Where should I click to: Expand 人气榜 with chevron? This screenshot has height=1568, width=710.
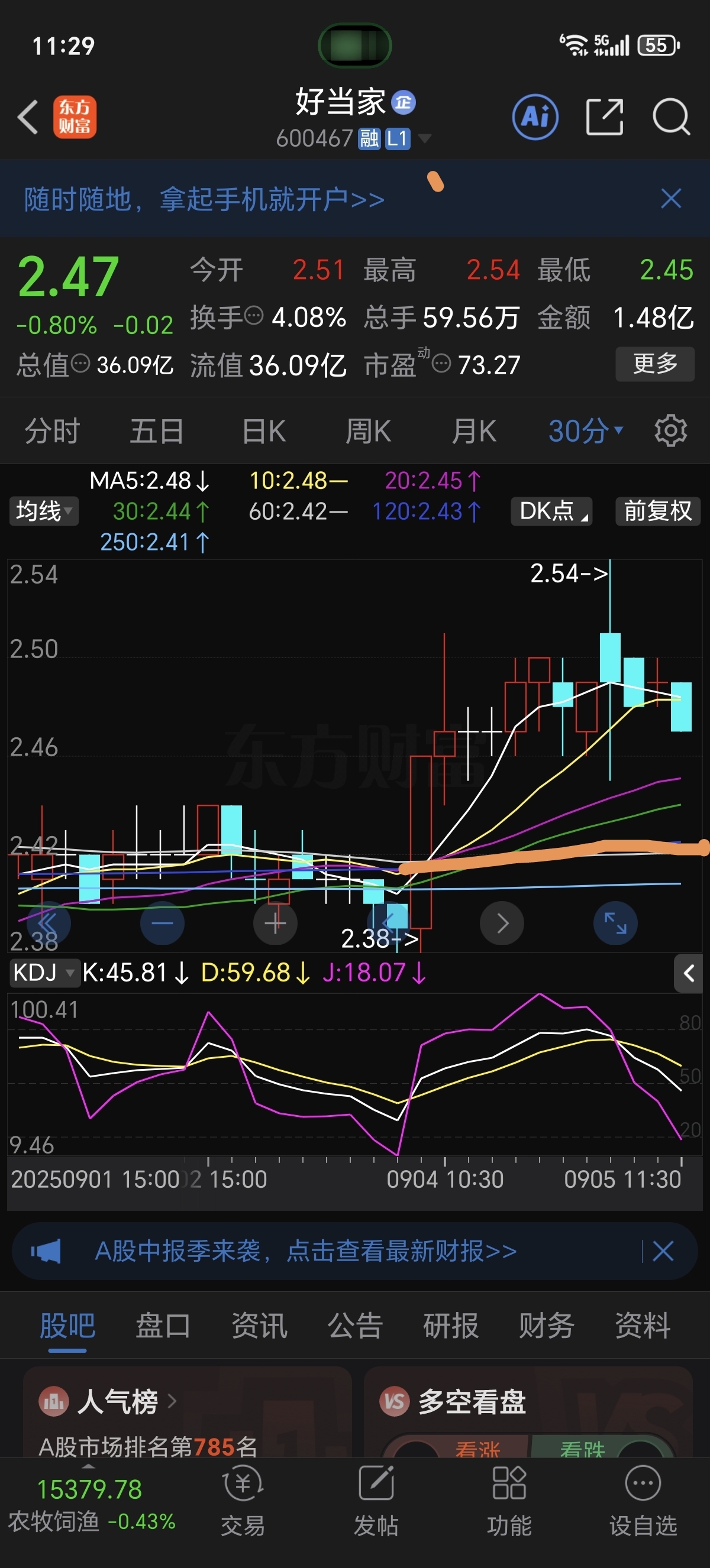coord(172,1401)
